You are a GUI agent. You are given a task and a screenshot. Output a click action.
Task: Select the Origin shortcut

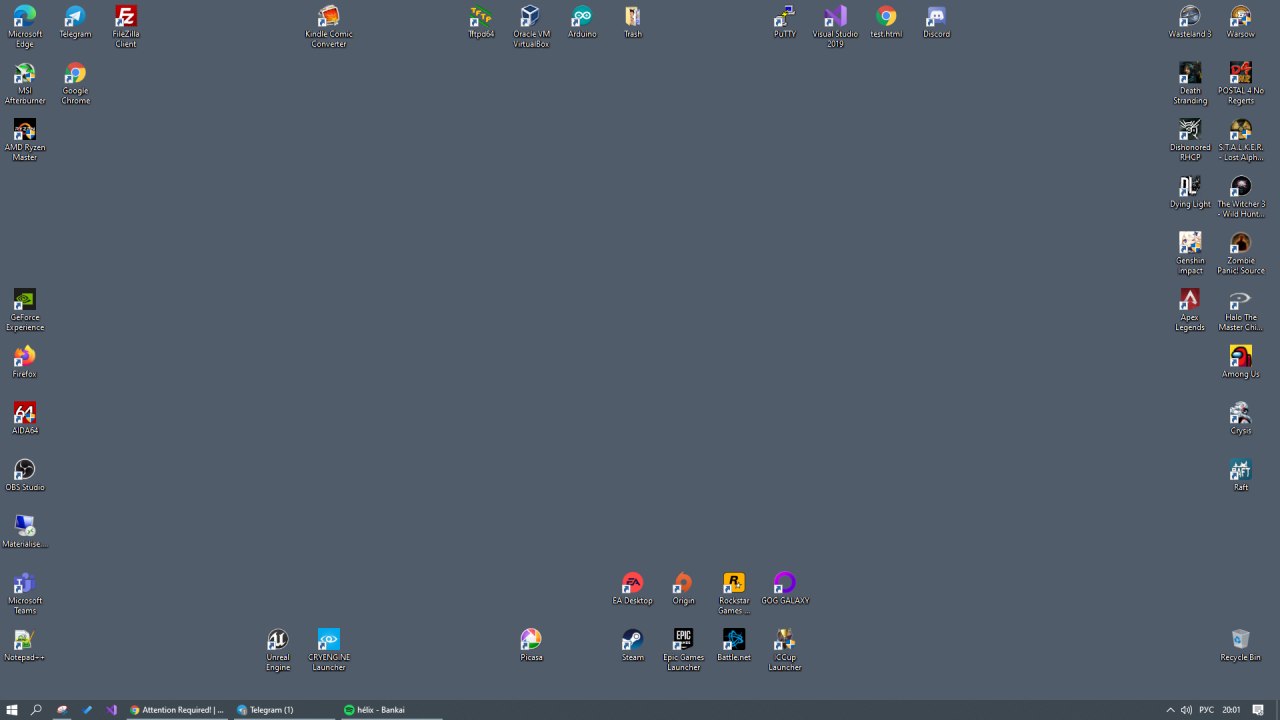(x=683, y=589)
